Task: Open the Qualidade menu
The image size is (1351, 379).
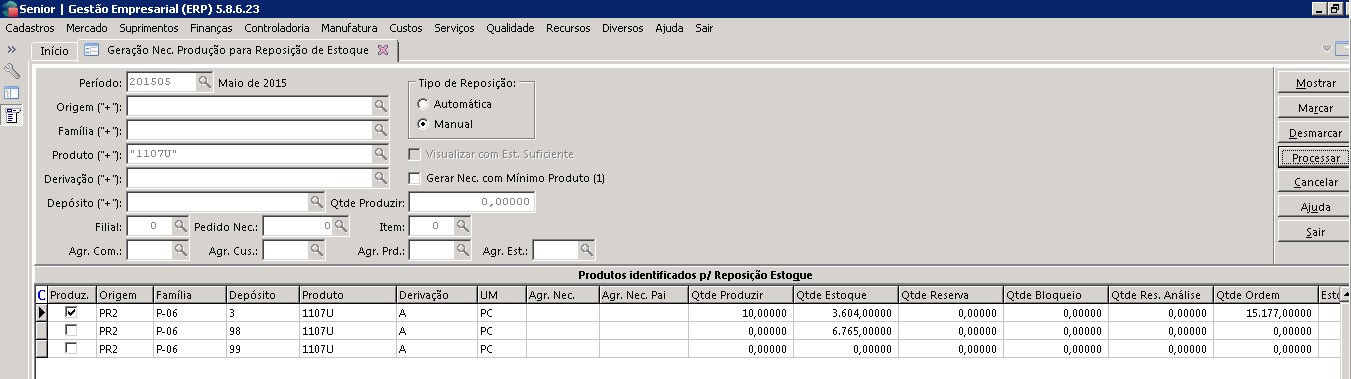Action: 510,28
